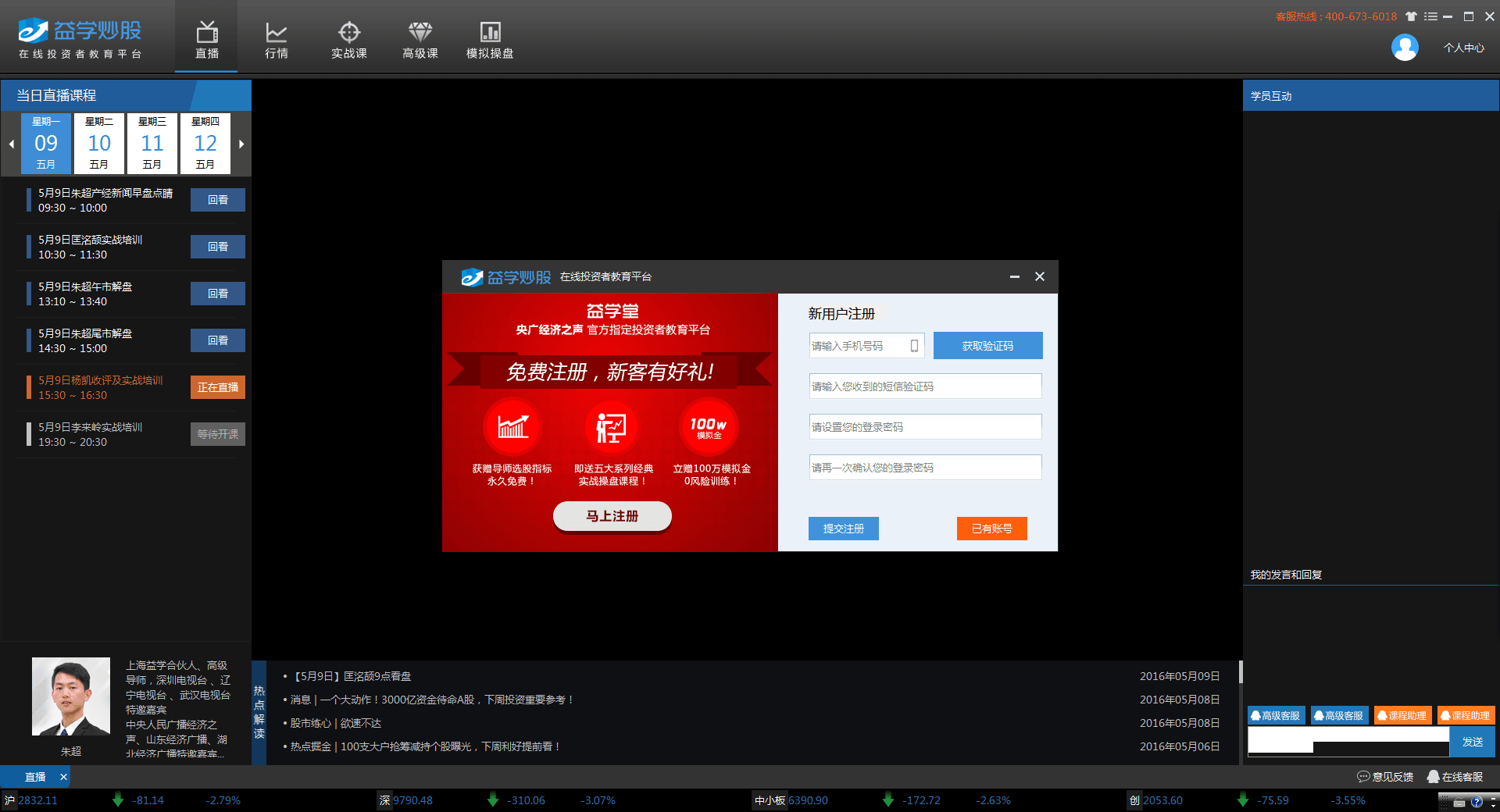This screenshot has width=1500, height=812.
Task: Click the 提交注册 submit button
Action: point(843,529)
